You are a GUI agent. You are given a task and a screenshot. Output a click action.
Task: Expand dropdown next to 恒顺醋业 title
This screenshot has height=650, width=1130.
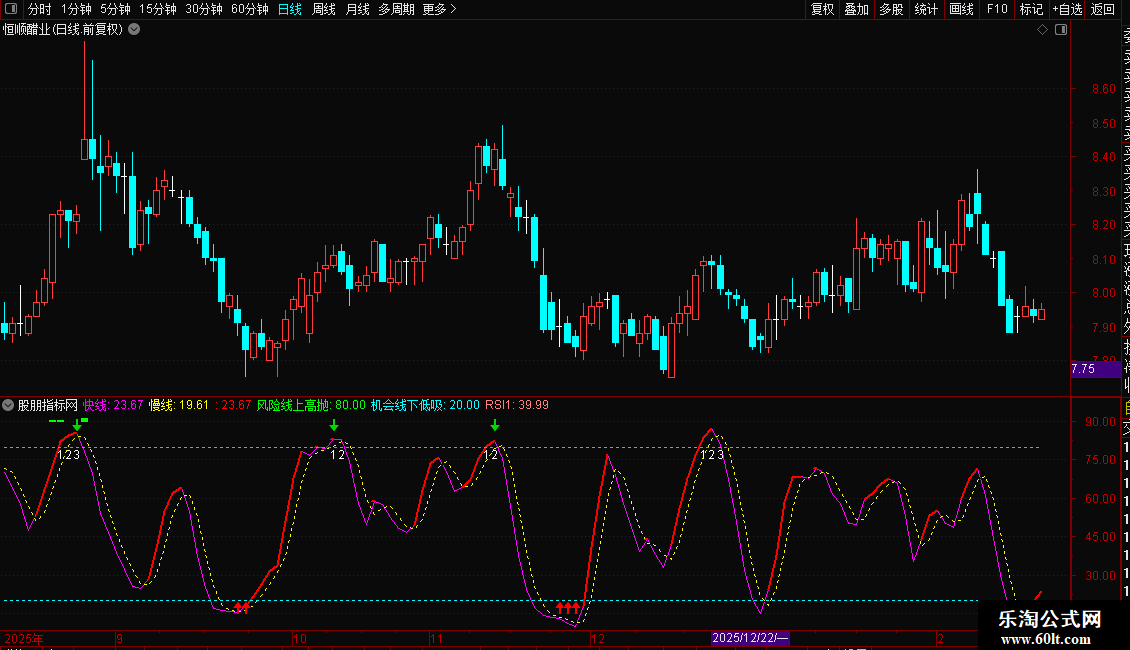click(134, 30)
